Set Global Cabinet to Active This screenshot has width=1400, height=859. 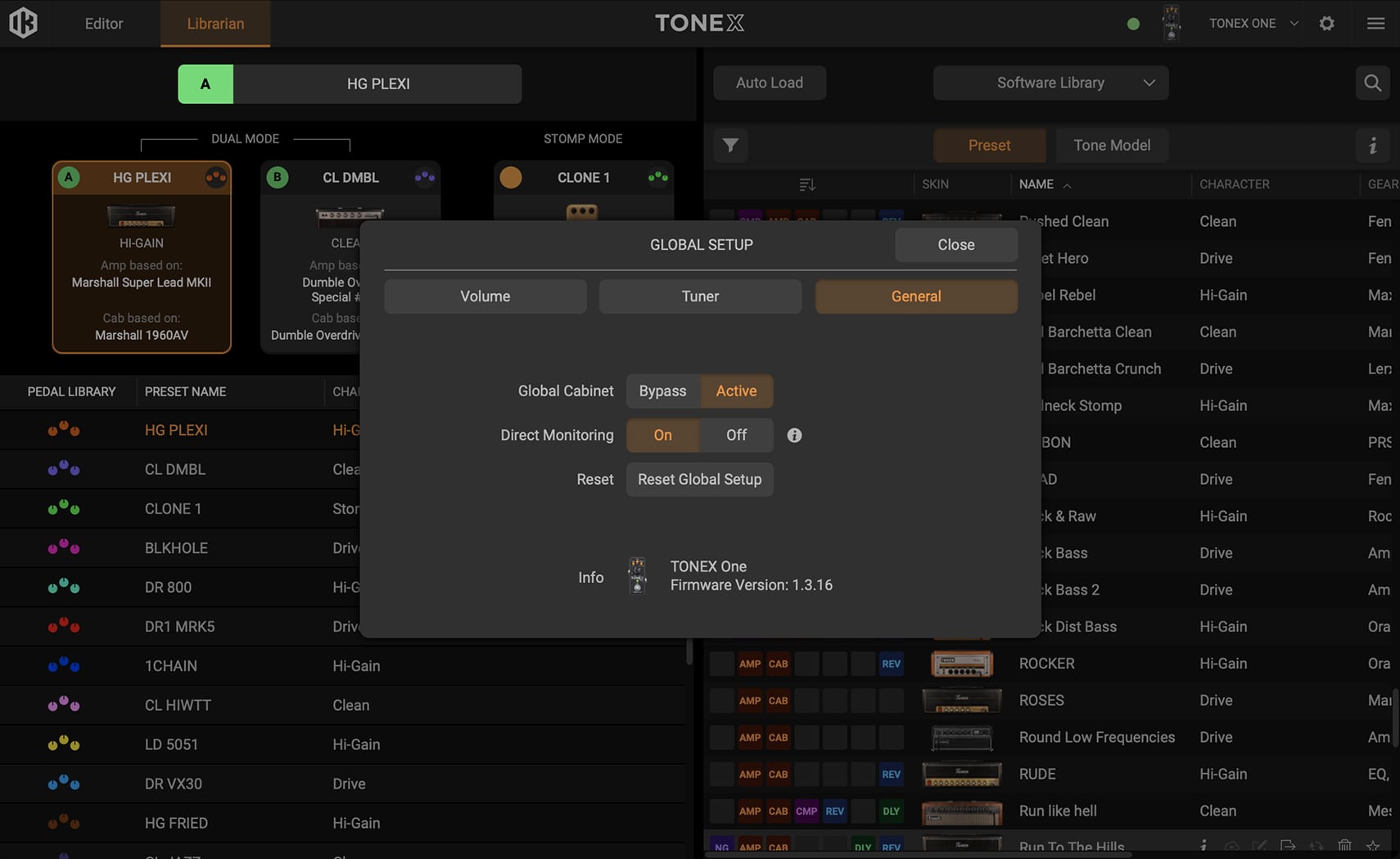coord(736,391)
